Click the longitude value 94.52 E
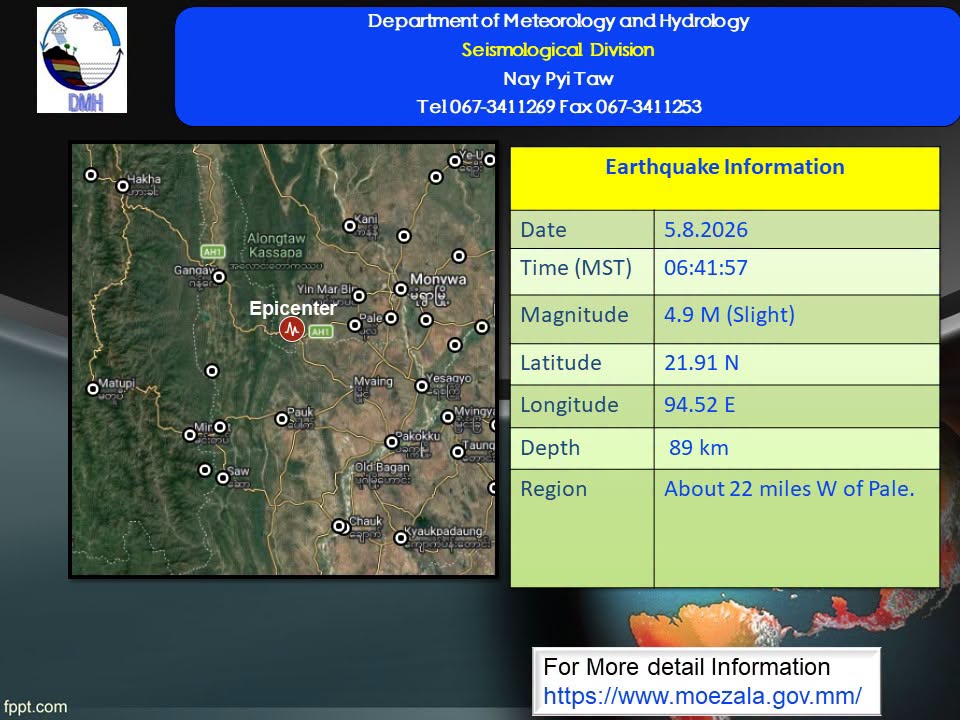 click(699, 405)
